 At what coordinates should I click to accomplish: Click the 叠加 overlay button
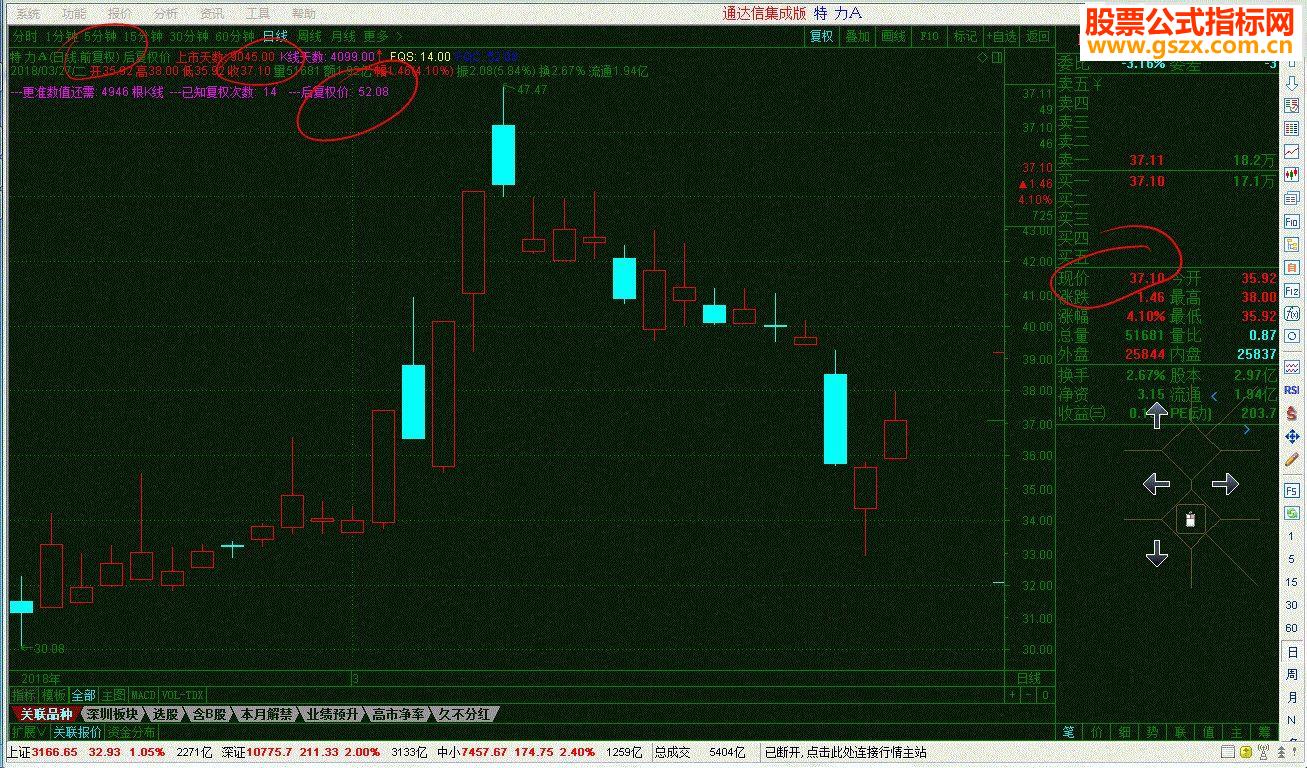(x=857, y=36)
